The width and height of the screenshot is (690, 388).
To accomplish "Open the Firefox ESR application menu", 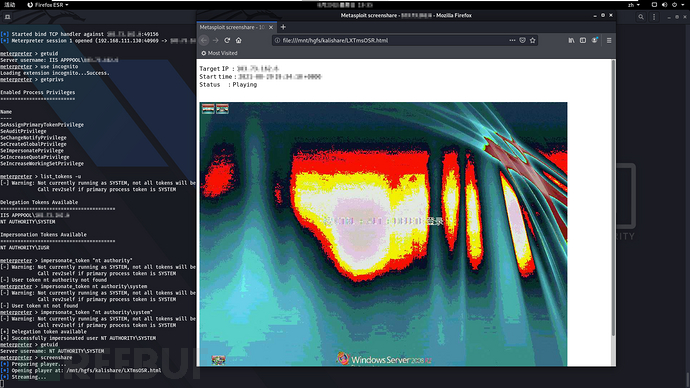I will point(48,5).
